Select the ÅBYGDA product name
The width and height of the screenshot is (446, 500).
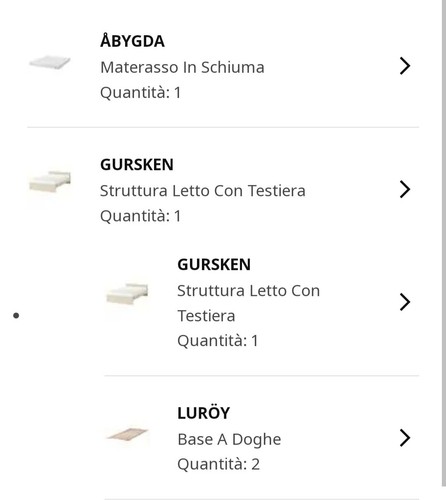[132, 41]
